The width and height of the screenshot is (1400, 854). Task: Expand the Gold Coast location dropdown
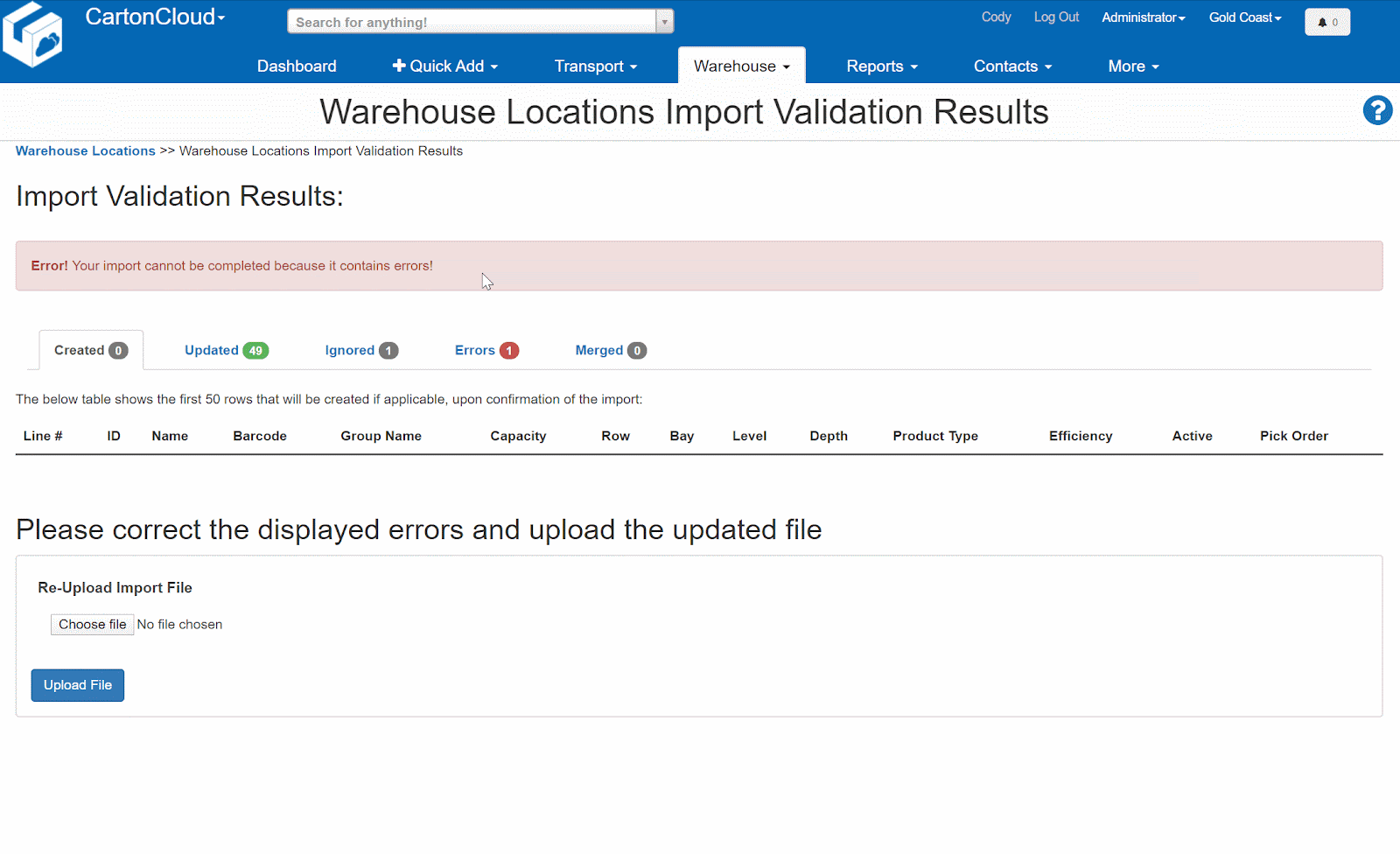1244,17
